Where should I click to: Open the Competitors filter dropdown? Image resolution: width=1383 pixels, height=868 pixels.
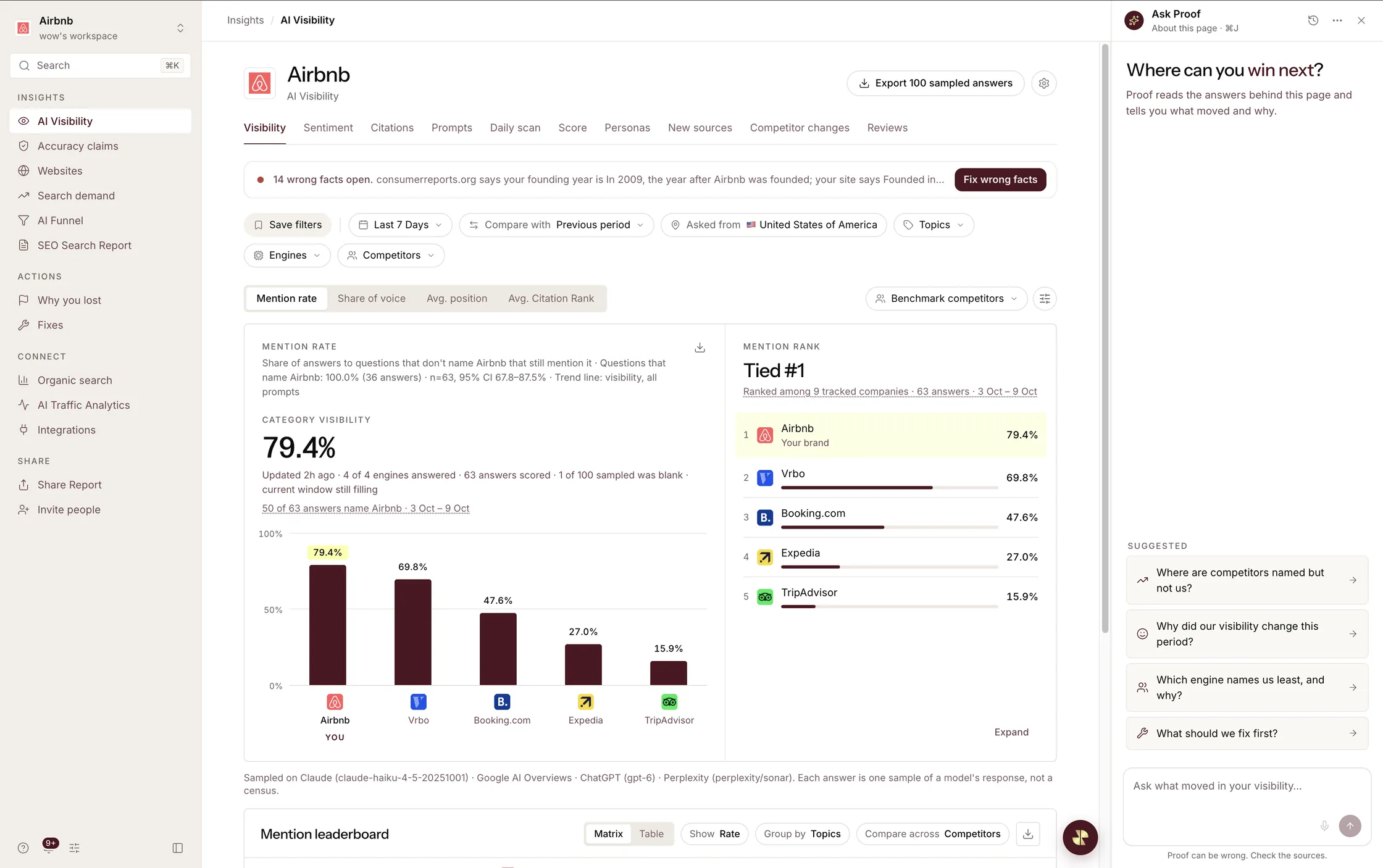[x=391, y=256]
